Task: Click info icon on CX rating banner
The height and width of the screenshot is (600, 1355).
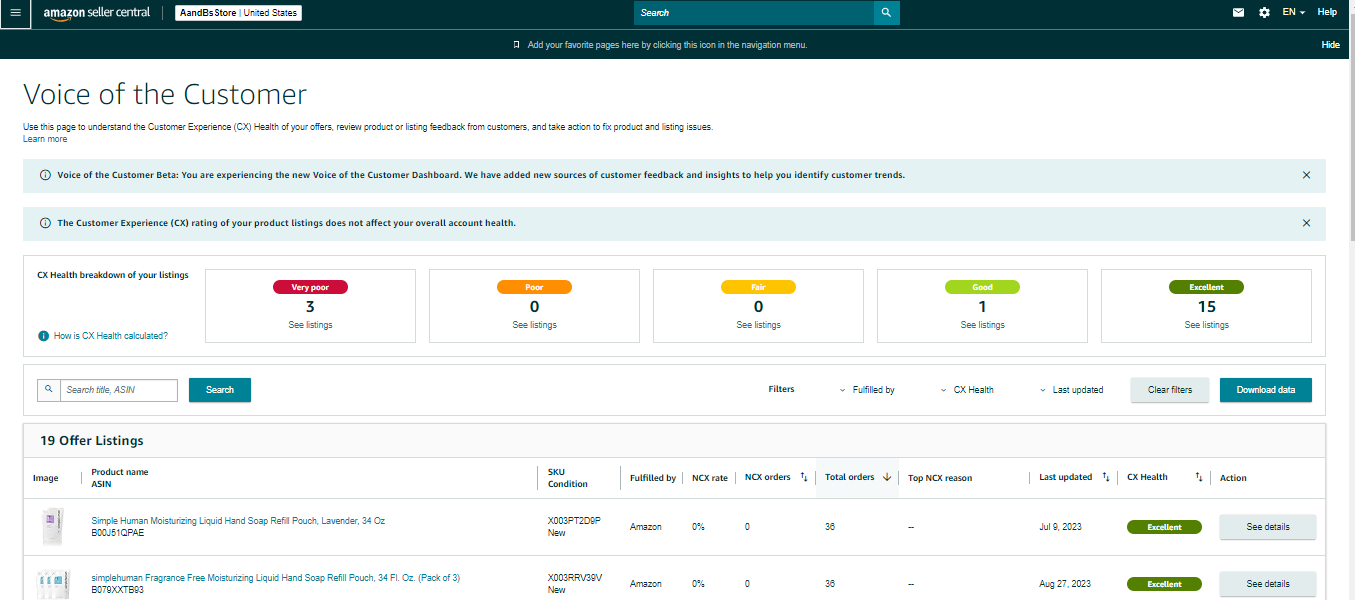Action: pos(45,223)
